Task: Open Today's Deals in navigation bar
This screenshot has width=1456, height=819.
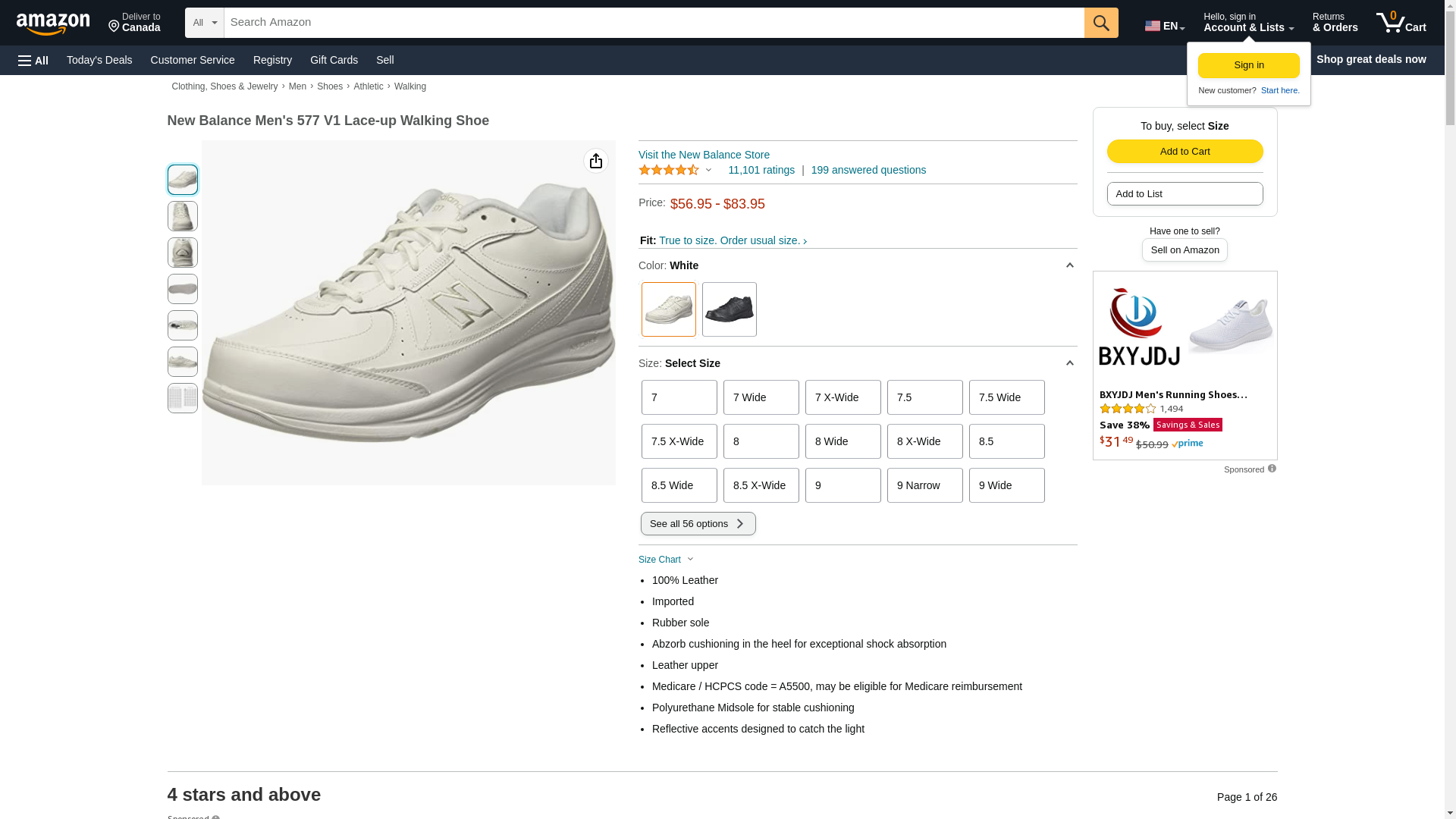Action: click(x=99, y=60)
